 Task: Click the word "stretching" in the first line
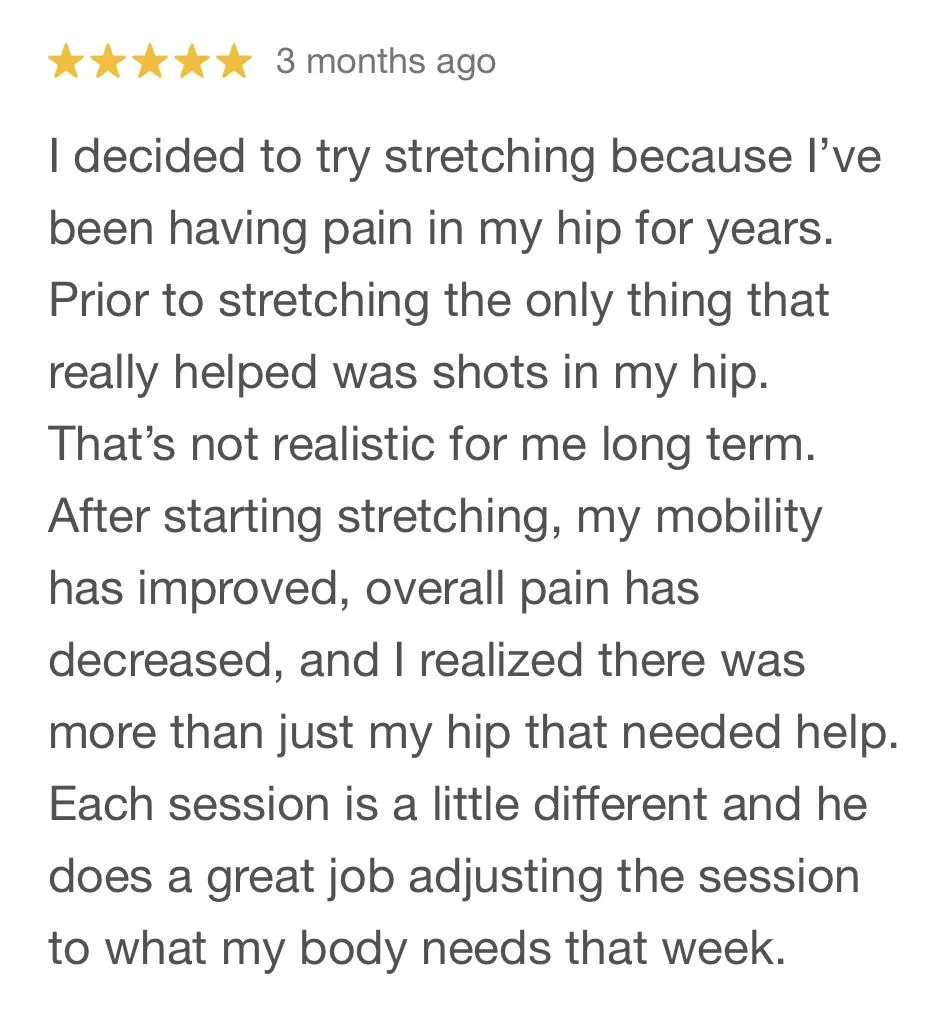[x=490, y=159]
